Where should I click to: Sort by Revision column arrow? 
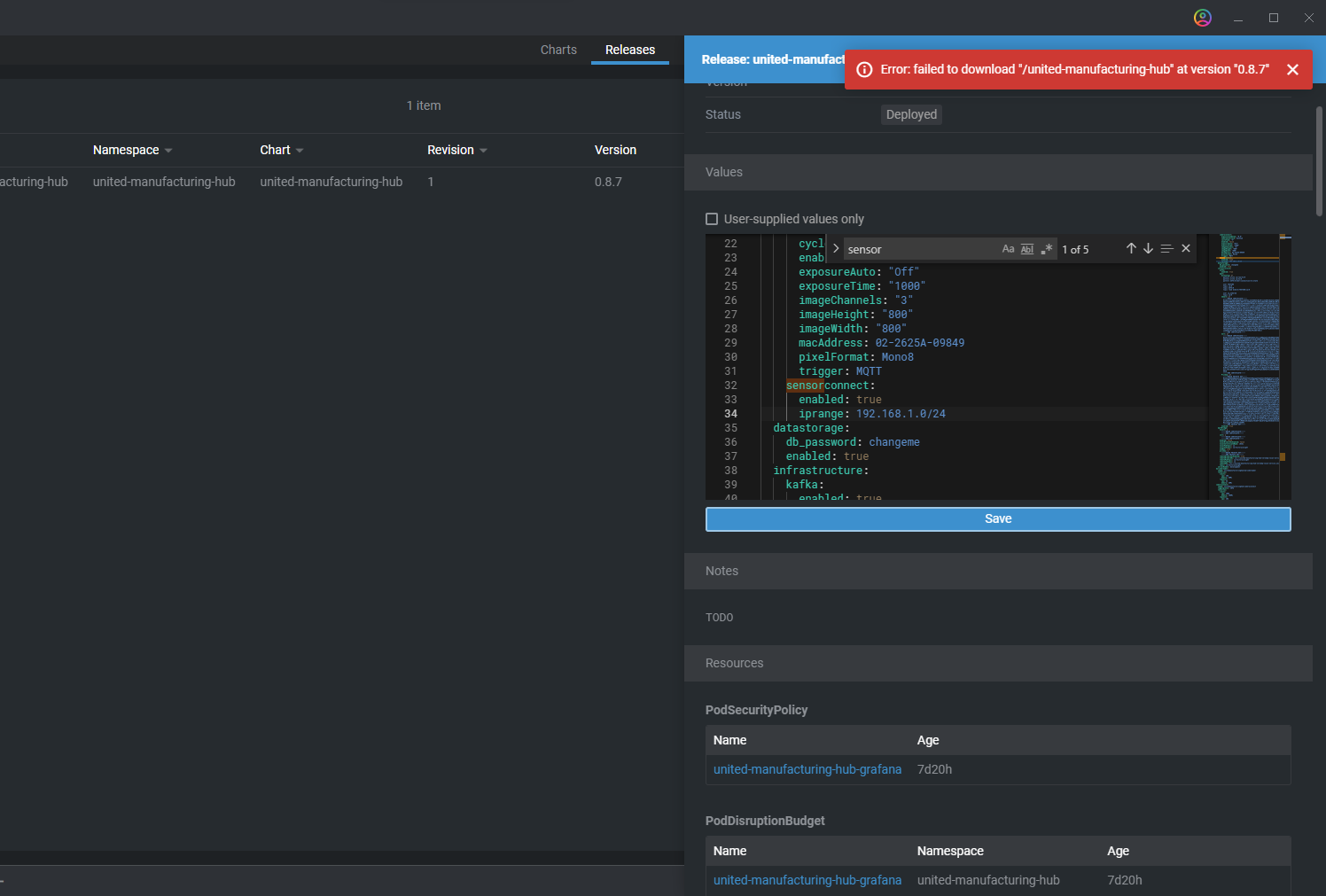pos(483,151)
